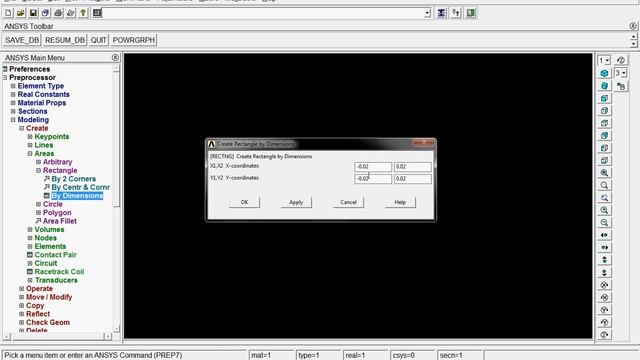Click the Y2 coordinate input field
Viewport: 640px width, 360px height.
point(413,179)
